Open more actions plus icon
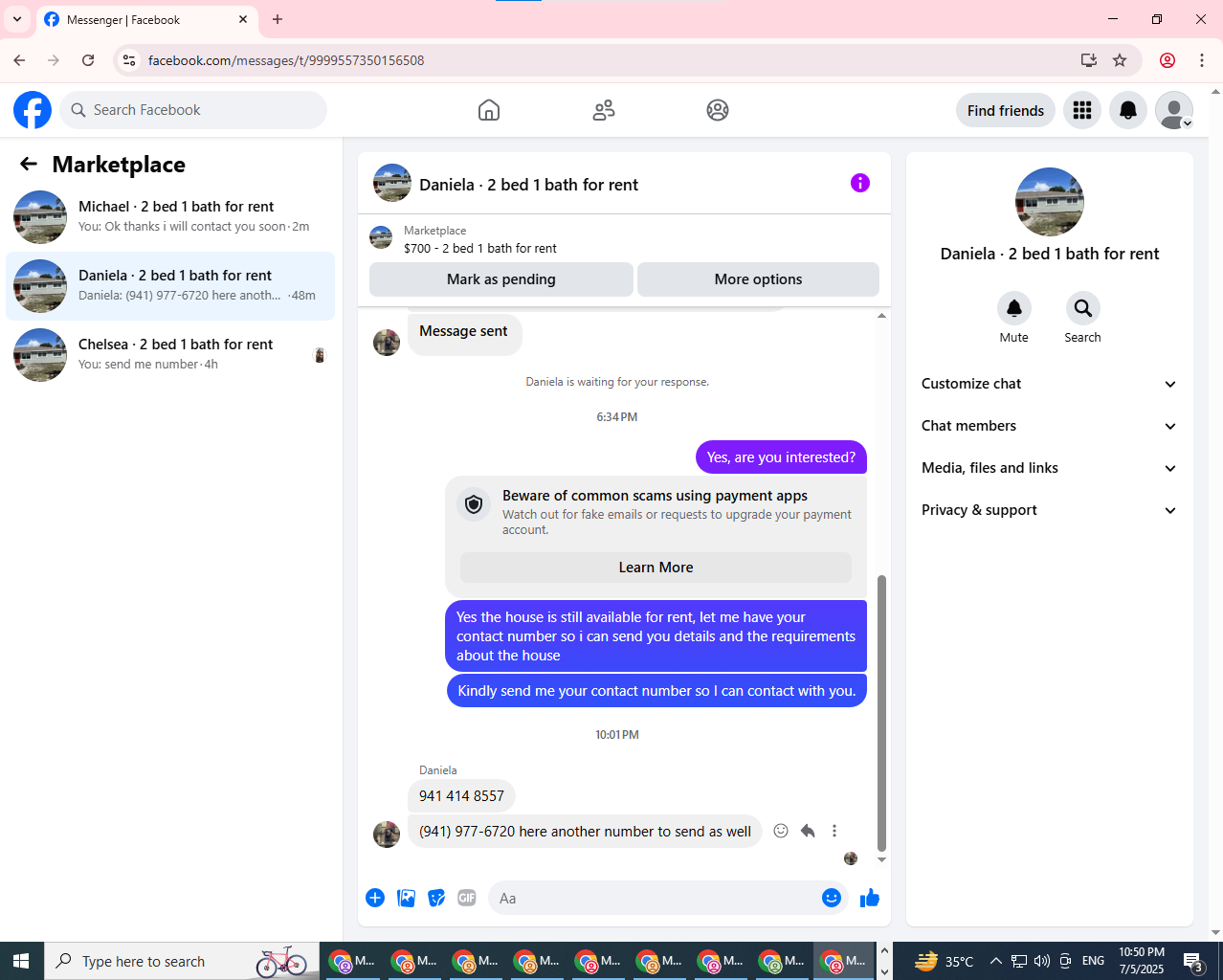 375,898
